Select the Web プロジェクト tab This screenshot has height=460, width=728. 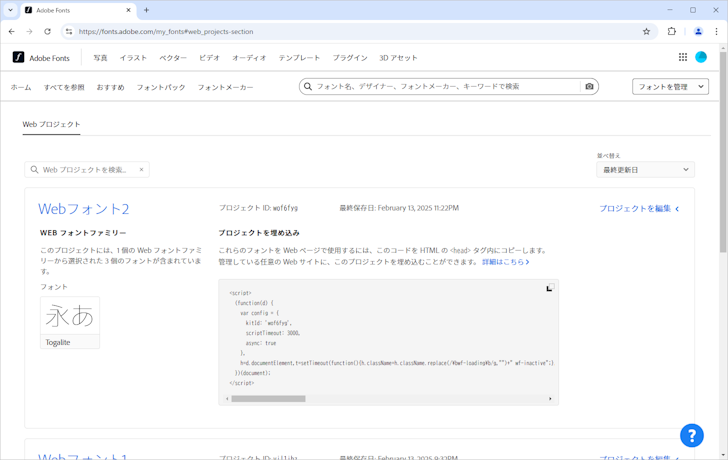52,124
